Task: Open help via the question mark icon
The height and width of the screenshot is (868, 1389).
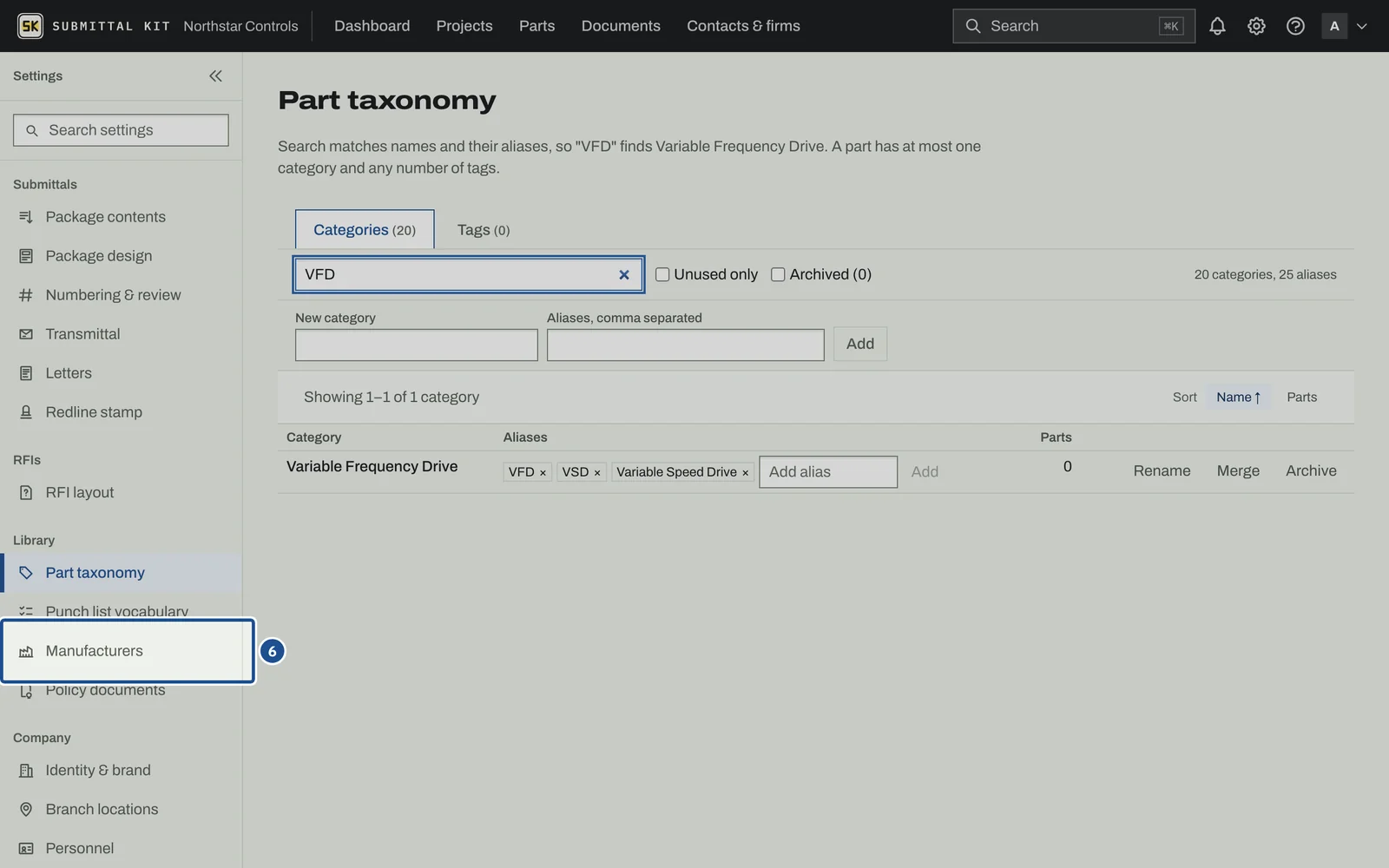Action: pos(1295,26)
